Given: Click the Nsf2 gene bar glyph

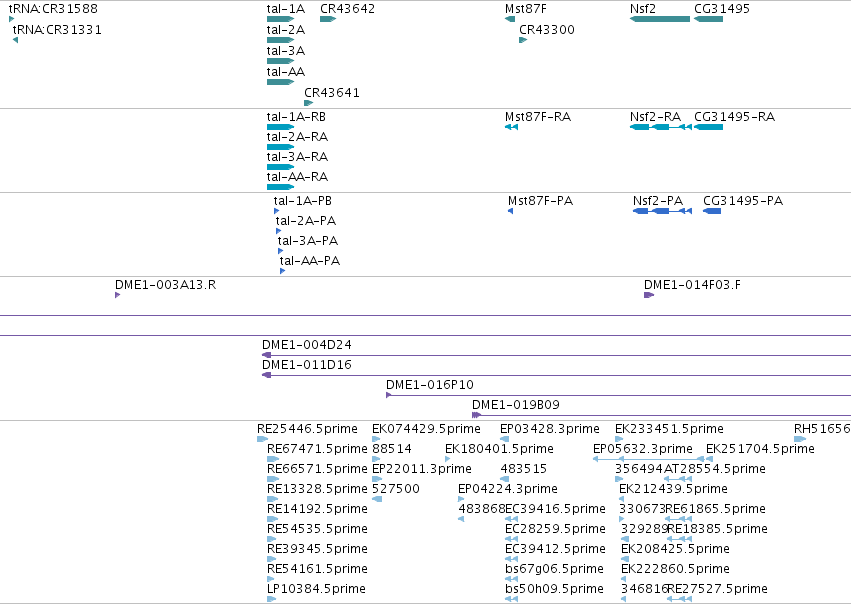Looking at the screenshot, I should click(x=660, y=19).
